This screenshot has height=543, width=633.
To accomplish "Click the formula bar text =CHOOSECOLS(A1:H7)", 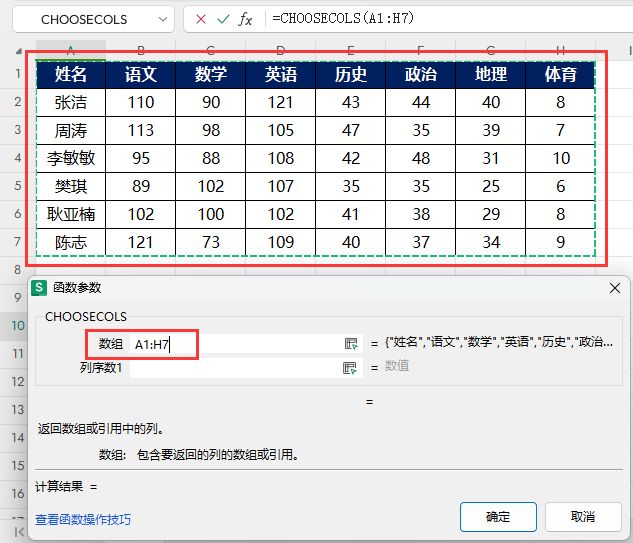I will tap(343, 19).
